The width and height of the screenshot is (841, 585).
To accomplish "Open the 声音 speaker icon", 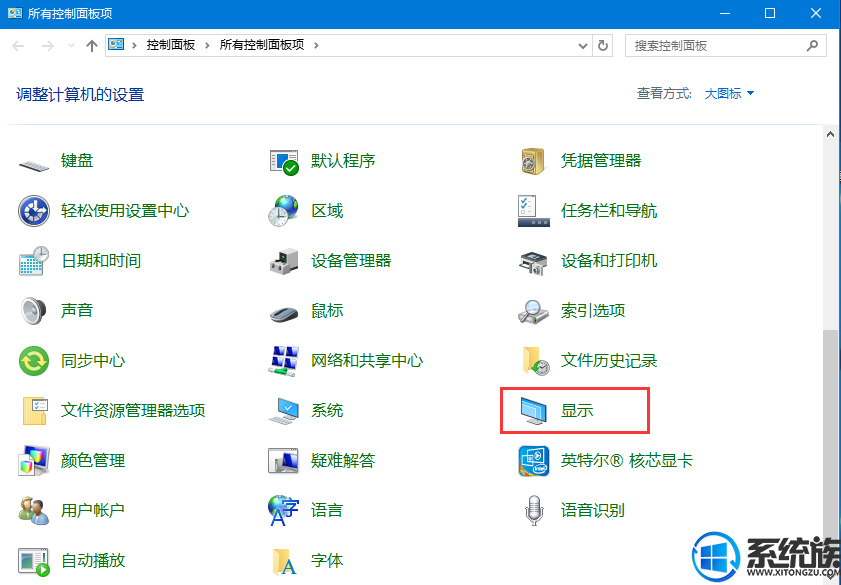I will 33,310.
